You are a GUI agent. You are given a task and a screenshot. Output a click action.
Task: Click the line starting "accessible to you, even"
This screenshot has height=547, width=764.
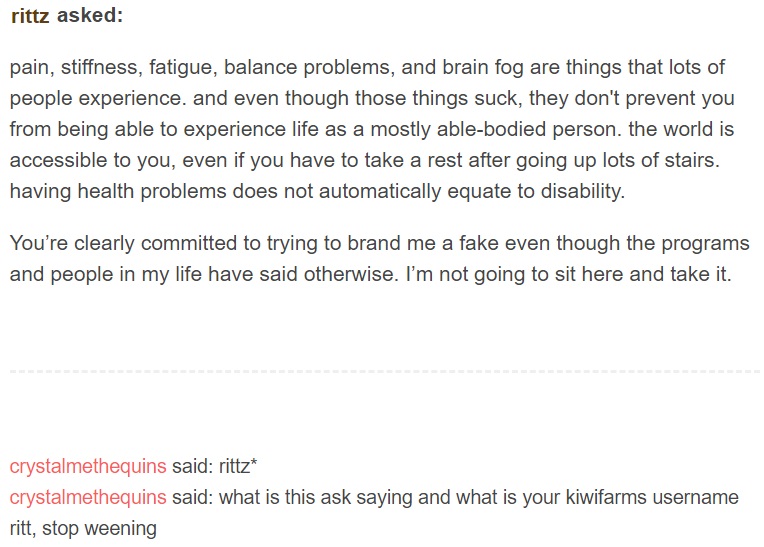tap(364, 160)
